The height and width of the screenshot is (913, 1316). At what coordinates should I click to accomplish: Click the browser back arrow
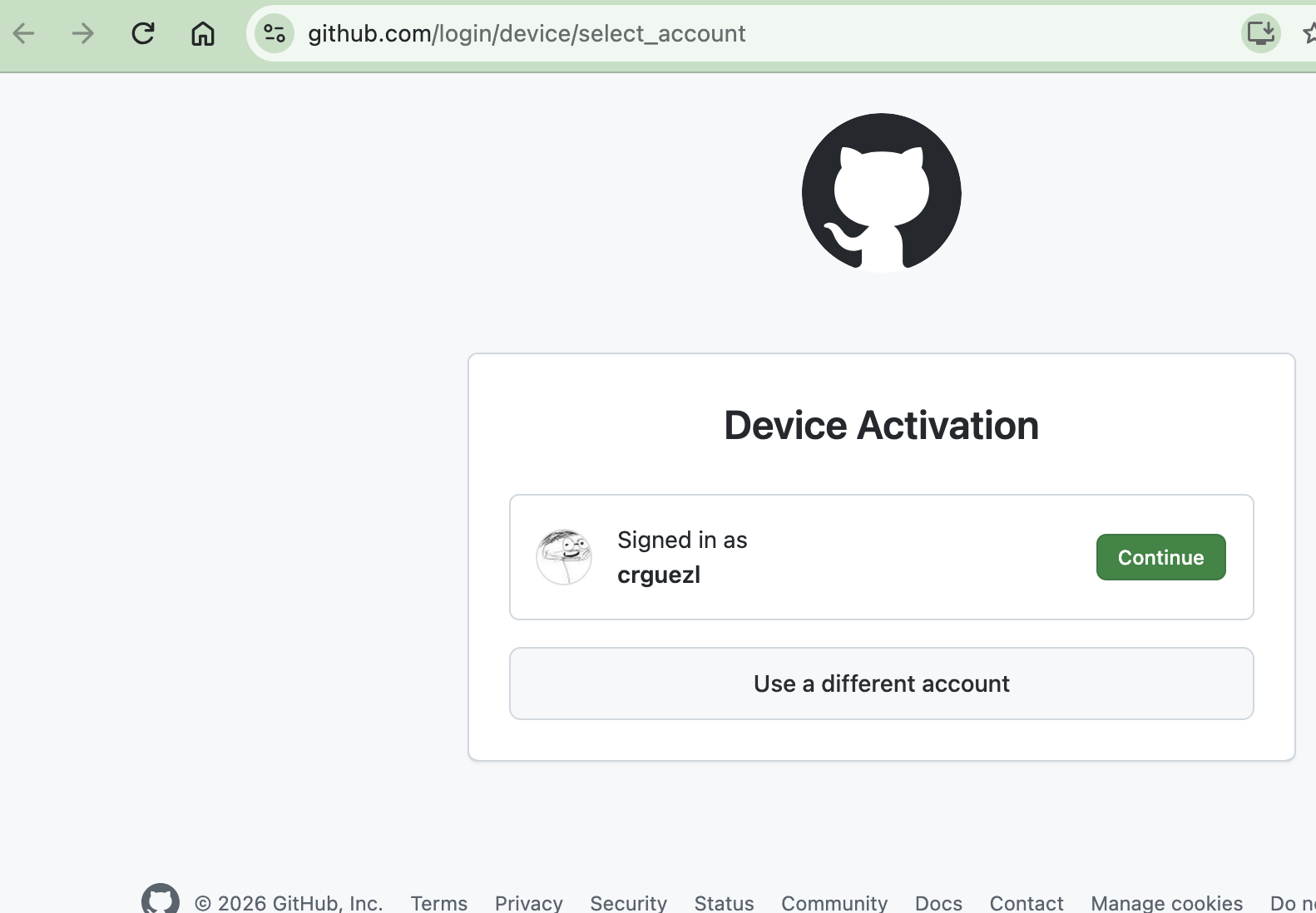tap(24, 33)
